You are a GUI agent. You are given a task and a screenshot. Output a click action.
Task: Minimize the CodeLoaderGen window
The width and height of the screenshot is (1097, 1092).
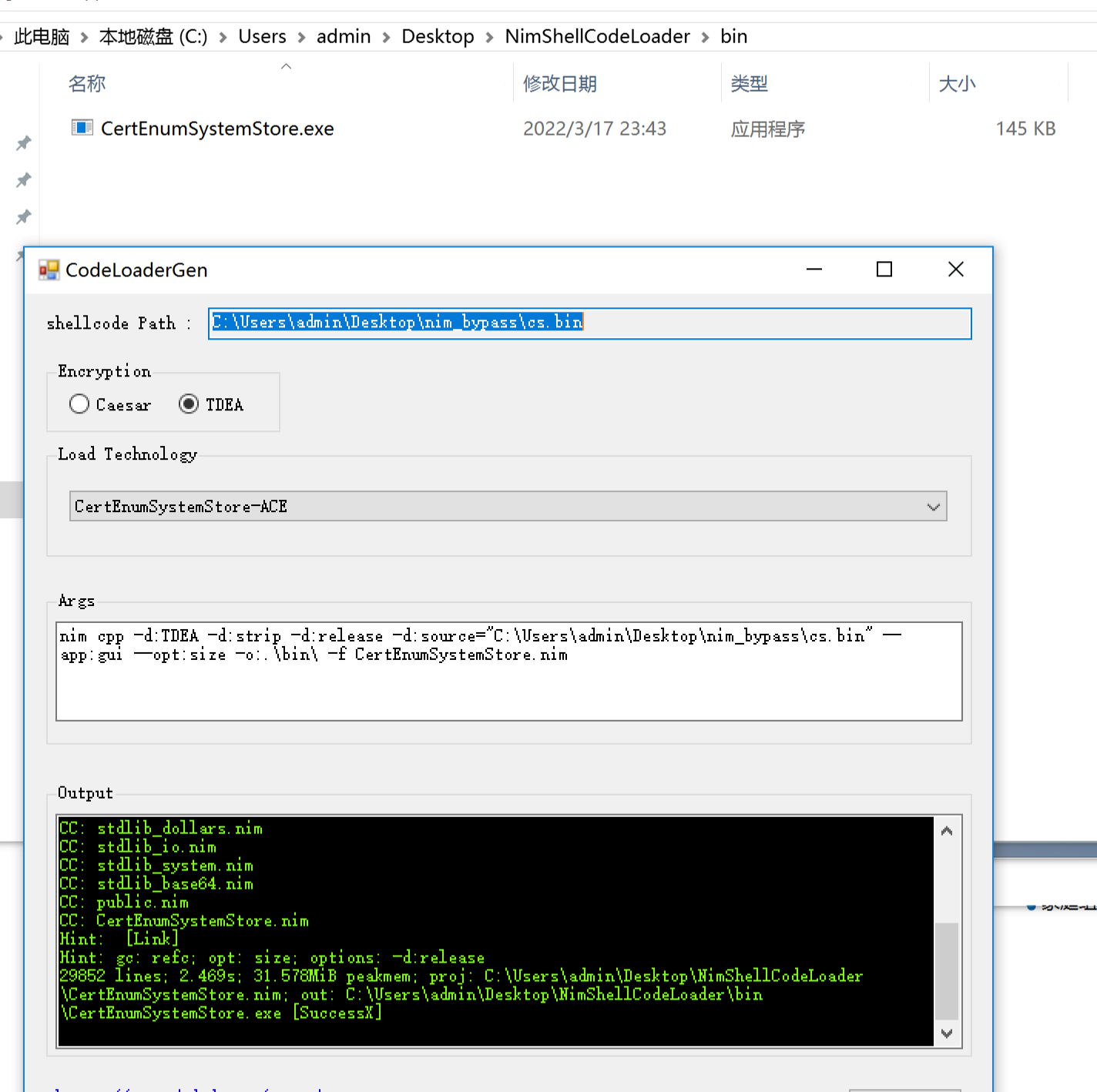pos(814,270)
